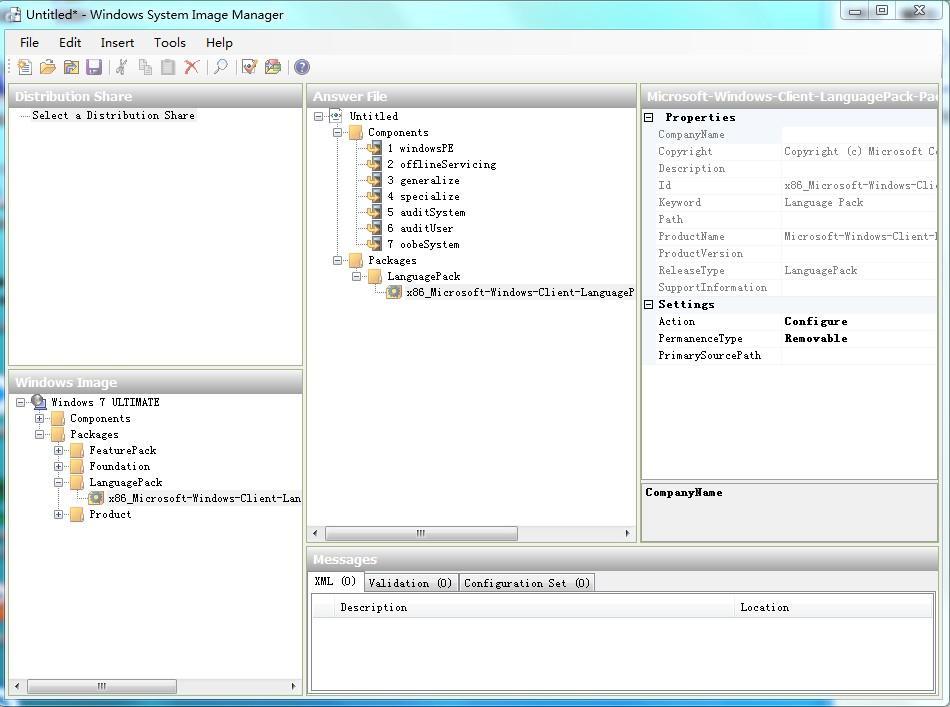
Task: Click the Product folder icon
Action: click(77, 514)
